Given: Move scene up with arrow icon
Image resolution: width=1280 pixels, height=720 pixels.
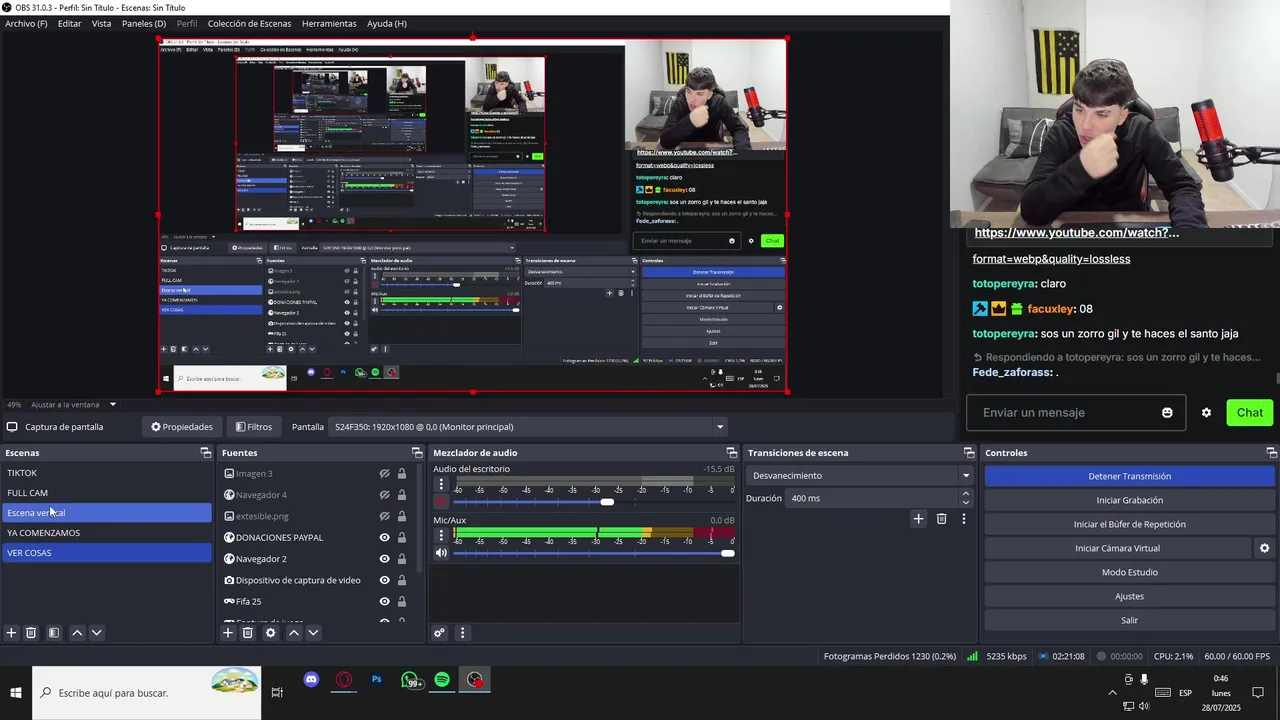Looking at the screenshot, I should pyautogui.click(x=77, y=633).
